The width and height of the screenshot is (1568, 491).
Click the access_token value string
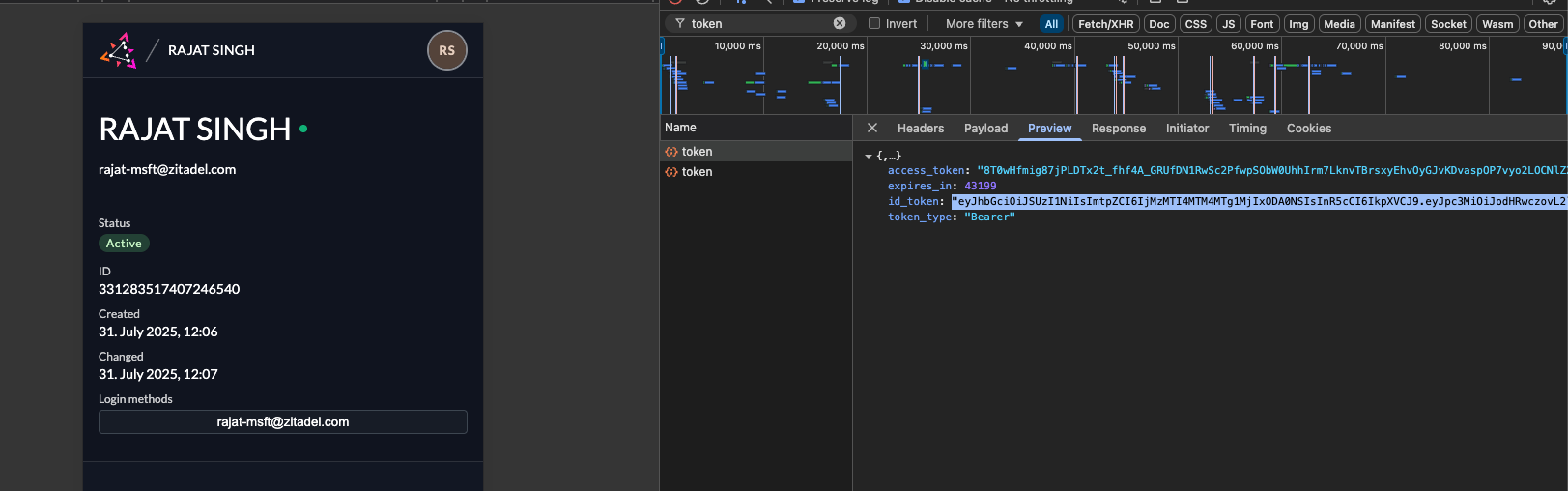pyautogui.click(x=1271, y=170)
